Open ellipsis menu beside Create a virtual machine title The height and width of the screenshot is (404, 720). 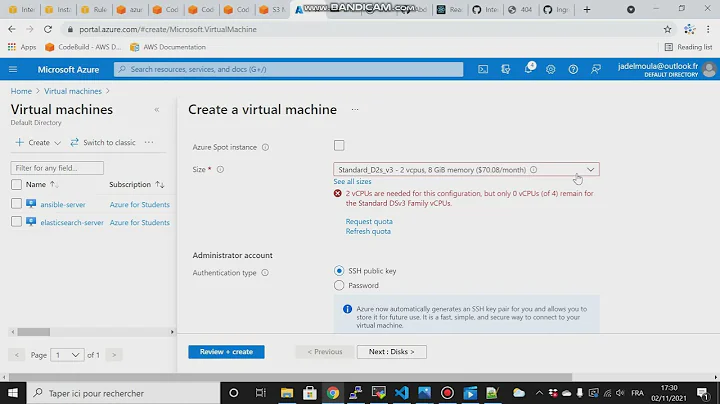click(x=355, y=109)
